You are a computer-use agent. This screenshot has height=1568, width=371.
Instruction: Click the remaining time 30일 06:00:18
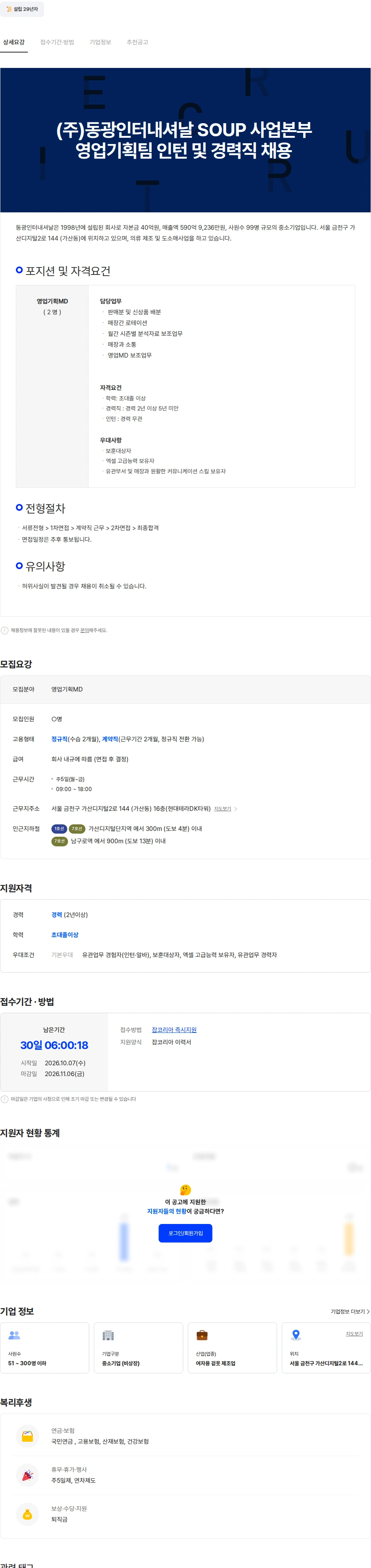tap(54, 1046)
